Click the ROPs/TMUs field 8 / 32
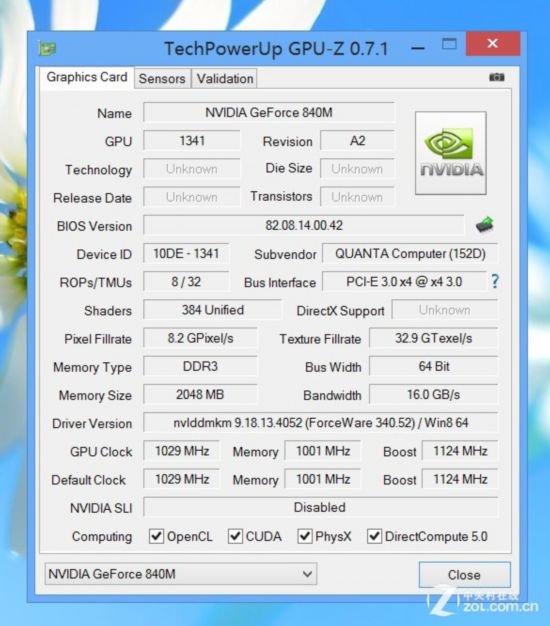Image resolution: width=550 pixels, height=626 pixels. pos(186,282)
